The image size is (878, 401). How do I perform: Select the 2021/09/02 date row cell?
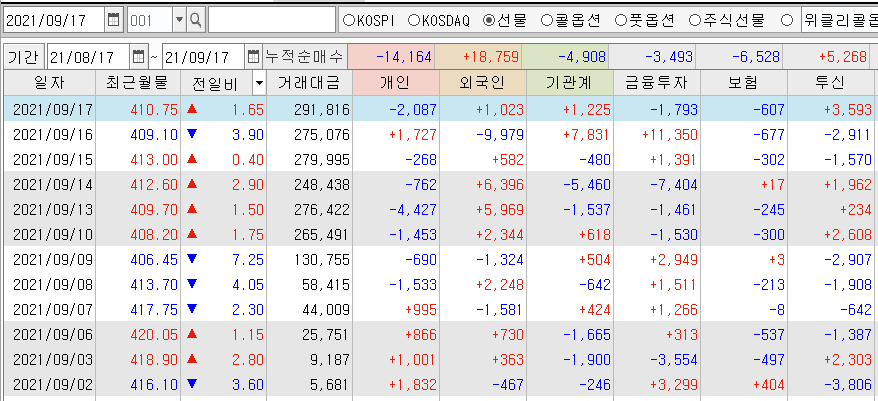tap(49, 385)
